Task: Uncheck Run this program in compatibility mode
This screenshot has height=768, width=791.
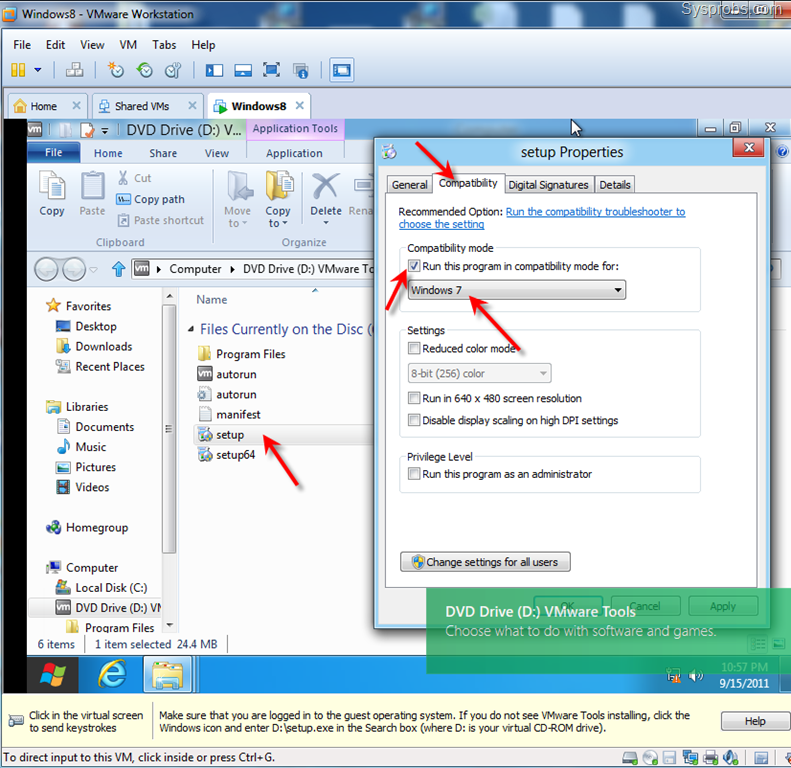Action: pyautogui.click(x=415, y=267)
